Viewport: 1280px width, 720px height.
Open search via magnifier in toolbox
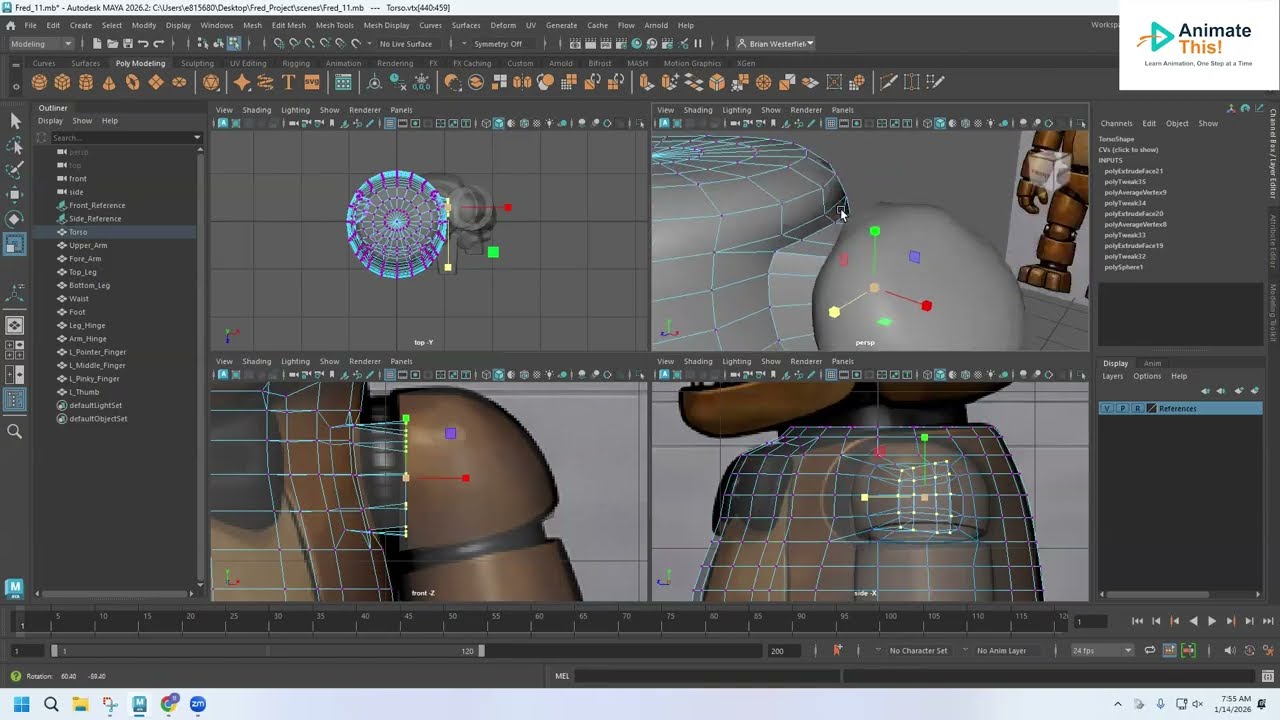click(15, 431)
